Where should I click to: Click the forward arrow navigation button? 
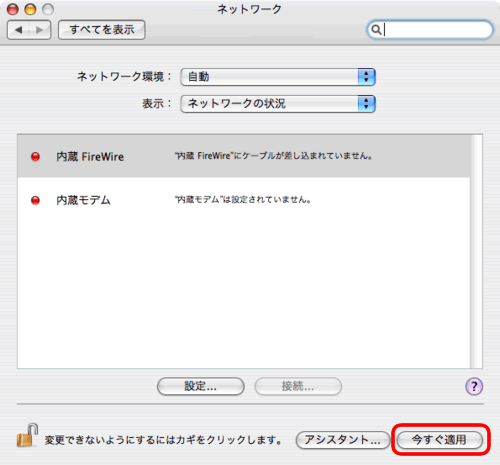[x=40, y=30]
